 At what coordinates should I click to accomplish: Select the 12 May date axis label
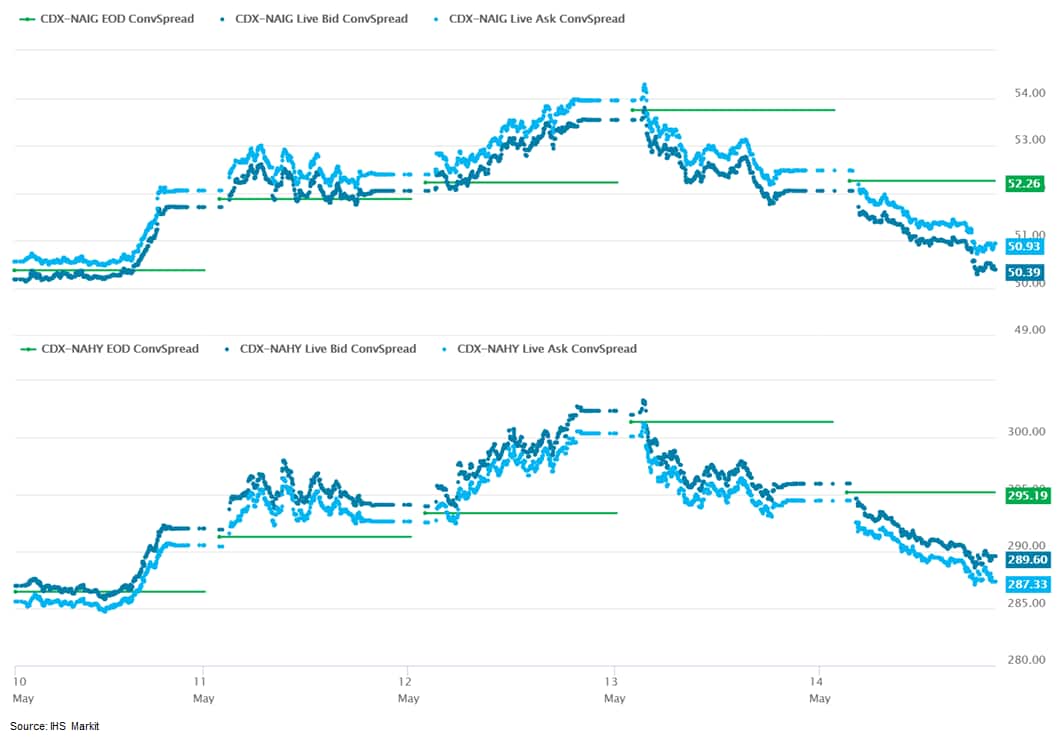click(408, 690)
